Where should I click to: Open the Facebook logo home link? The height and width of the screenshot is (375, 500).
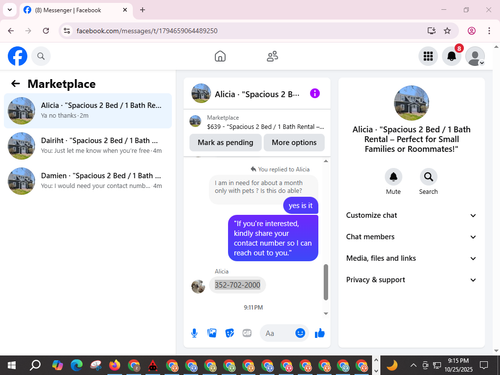tap(17, 56)
